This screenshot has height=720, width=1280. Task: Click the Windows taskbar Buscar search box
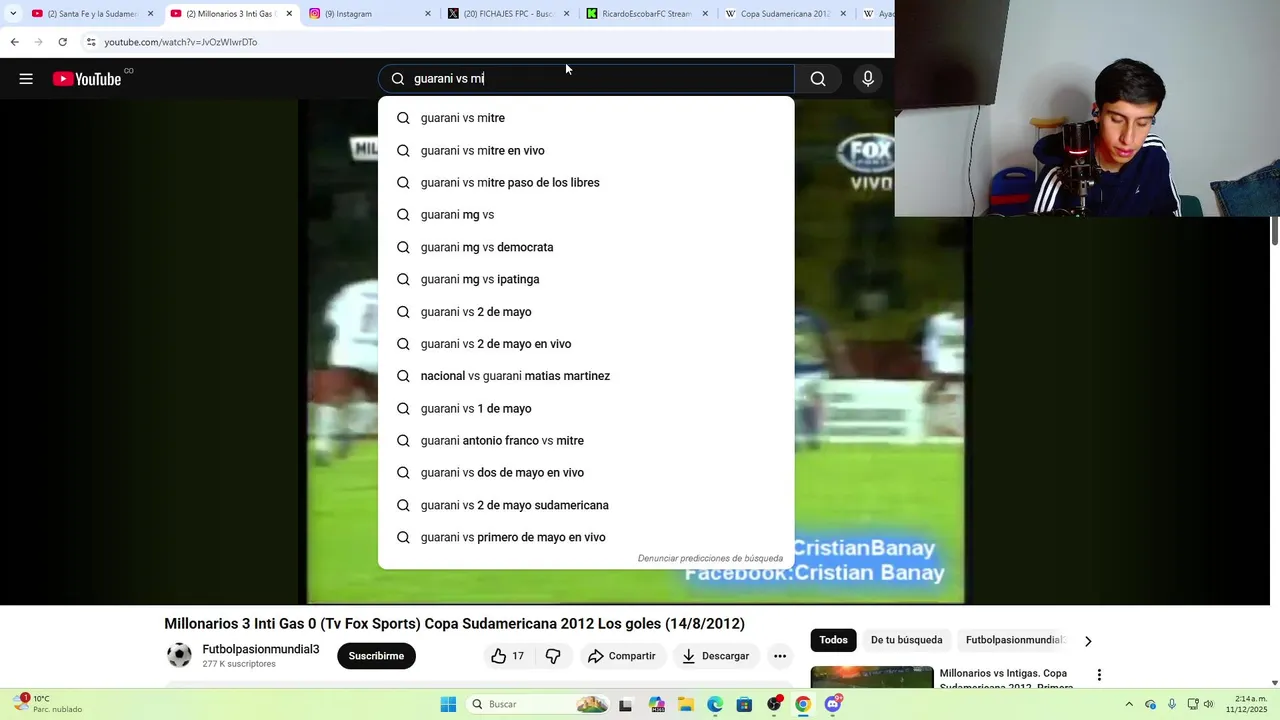[x=538, y=704]
